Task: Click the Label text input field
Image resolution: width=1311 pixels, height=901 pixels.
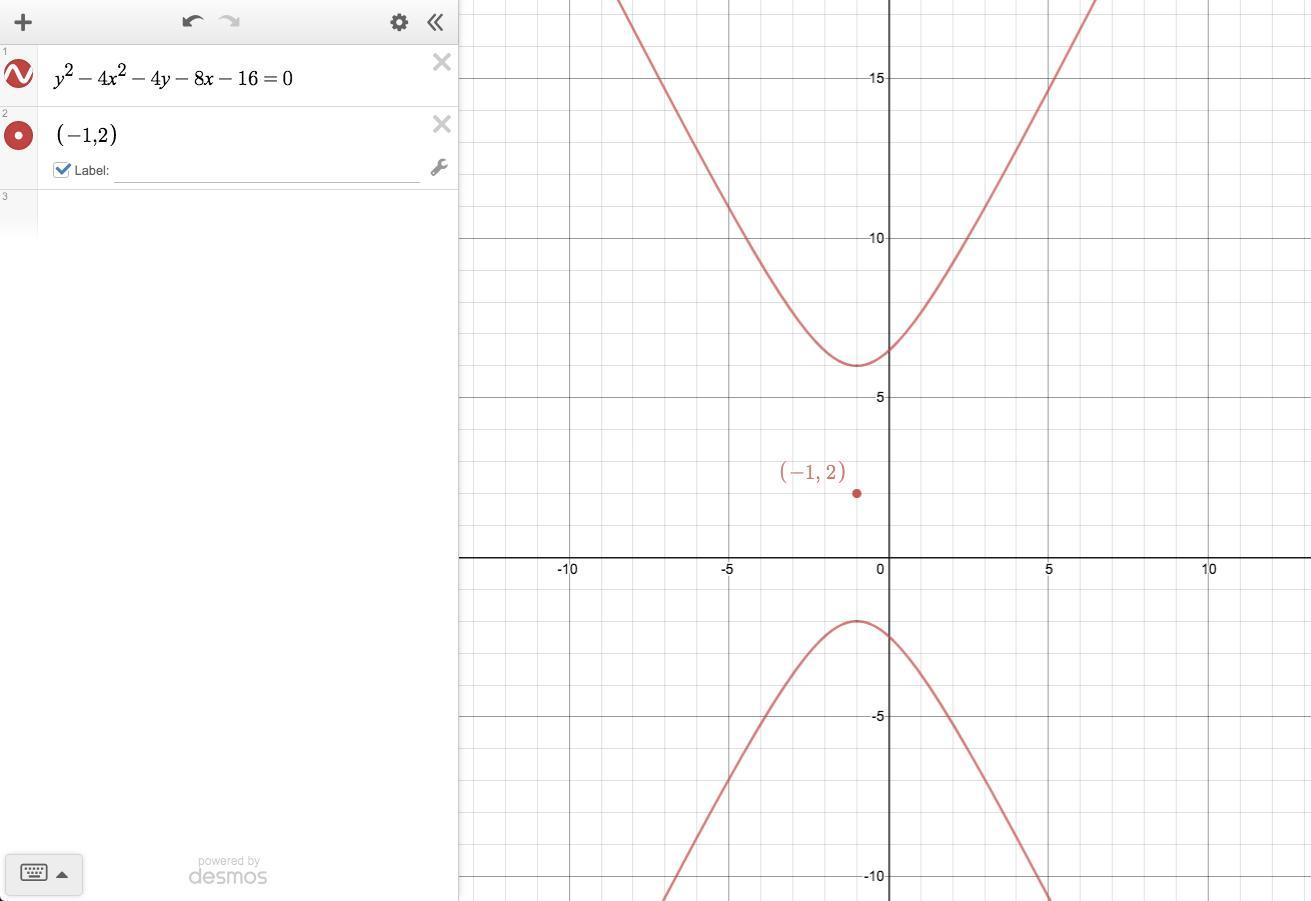Action: click(267, 170)
